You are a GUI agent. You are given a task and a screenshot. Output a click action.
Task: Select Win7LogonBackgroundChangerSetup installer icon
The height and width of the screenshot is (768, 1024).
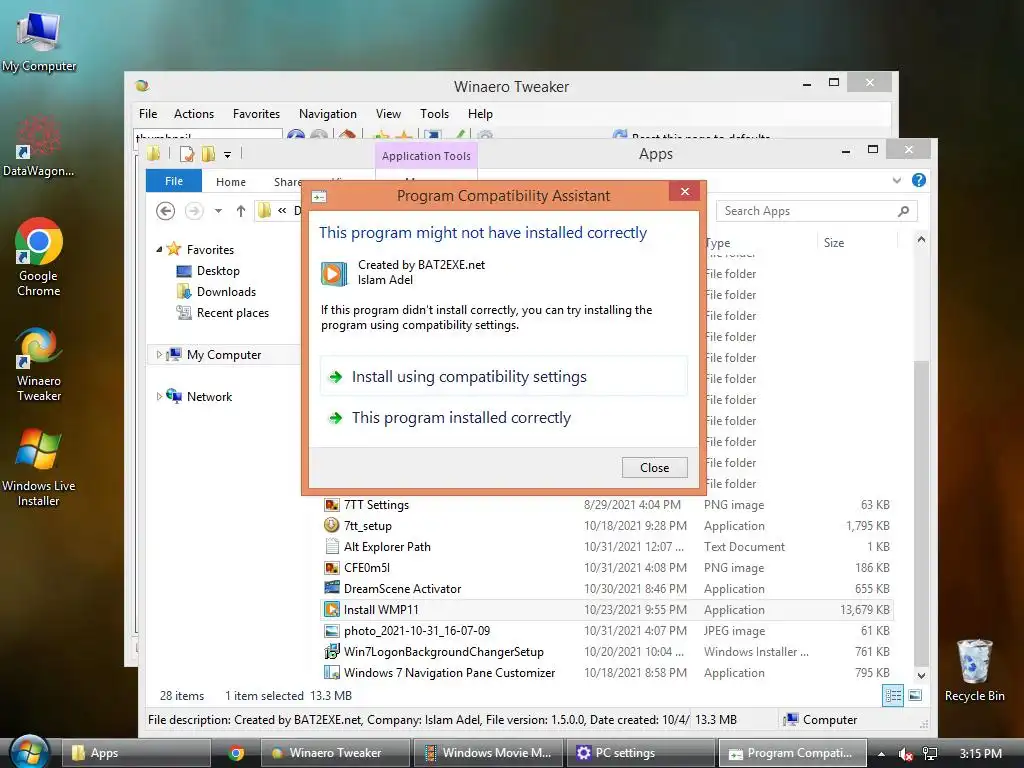pyautogui.click(x=332, y=652)
